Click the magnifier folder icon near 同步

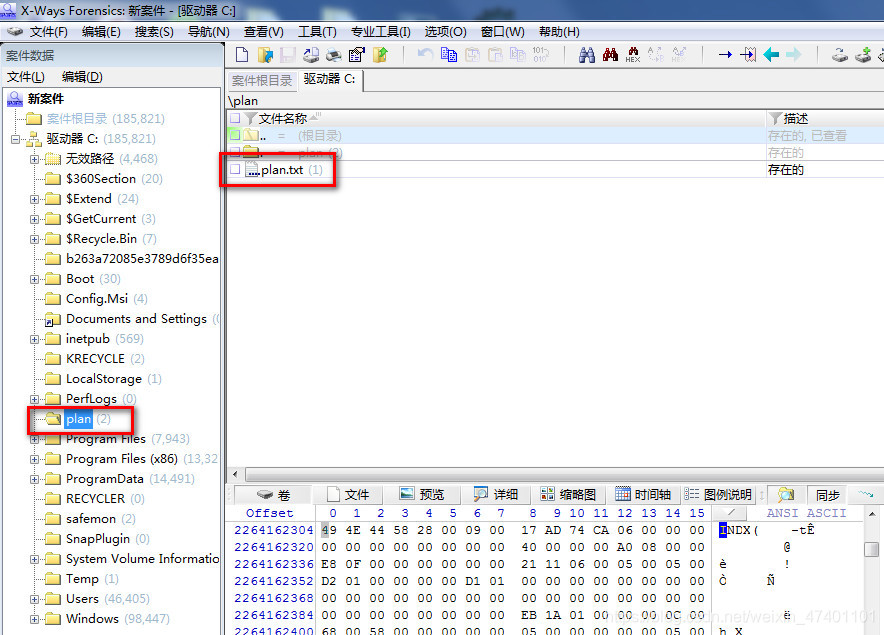[x=786, y=495]
